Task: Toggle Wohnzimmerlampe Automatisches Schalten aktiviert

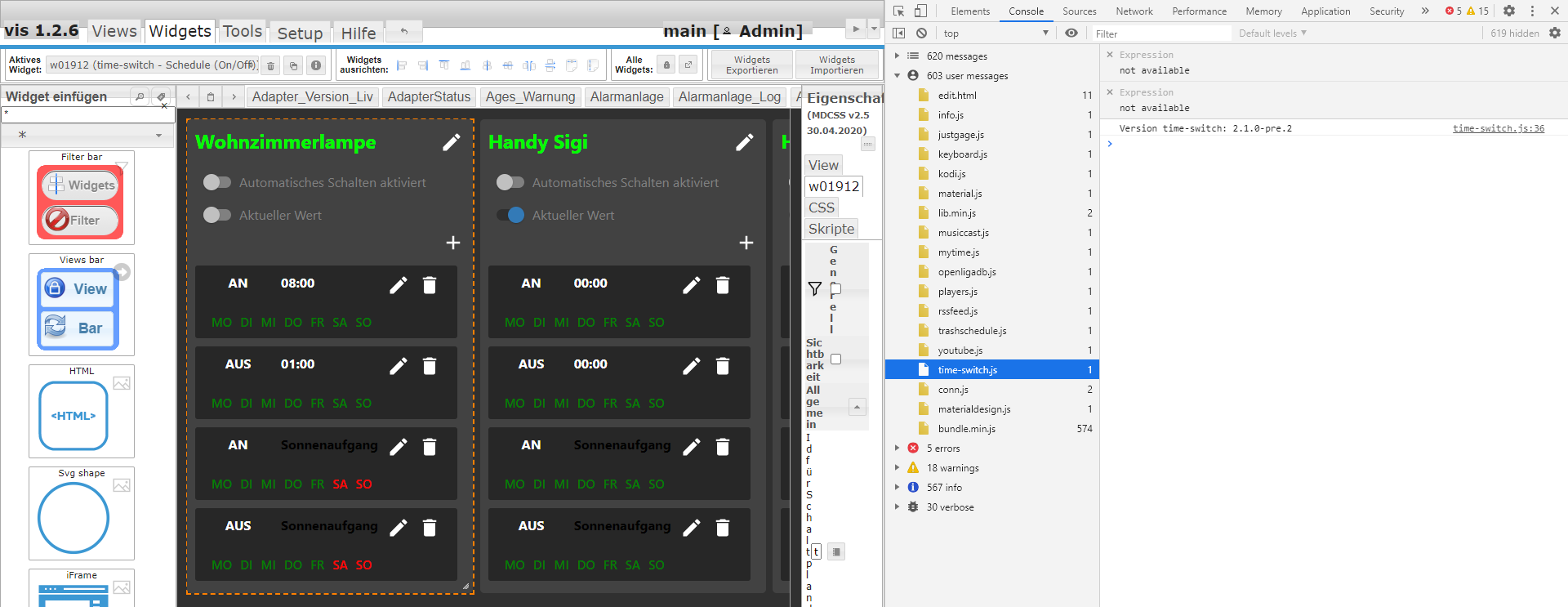Action: [217, 182]
